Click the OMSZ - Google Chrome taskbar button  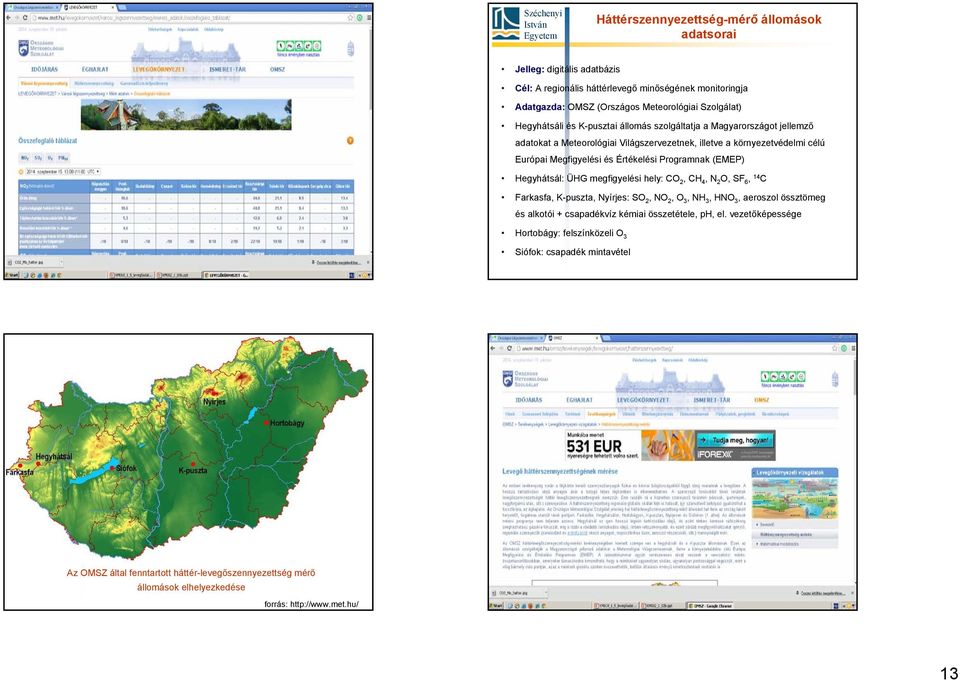point(710,606)
